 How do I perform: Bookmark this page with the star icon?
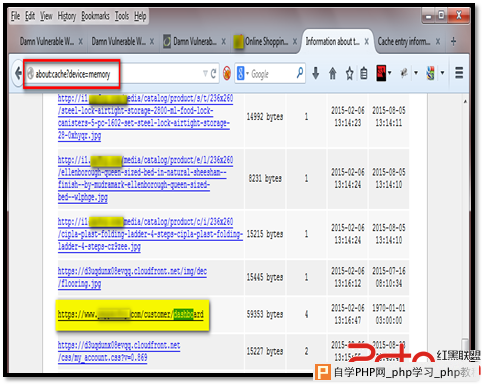pyautogui.click(x=349, y=73)
